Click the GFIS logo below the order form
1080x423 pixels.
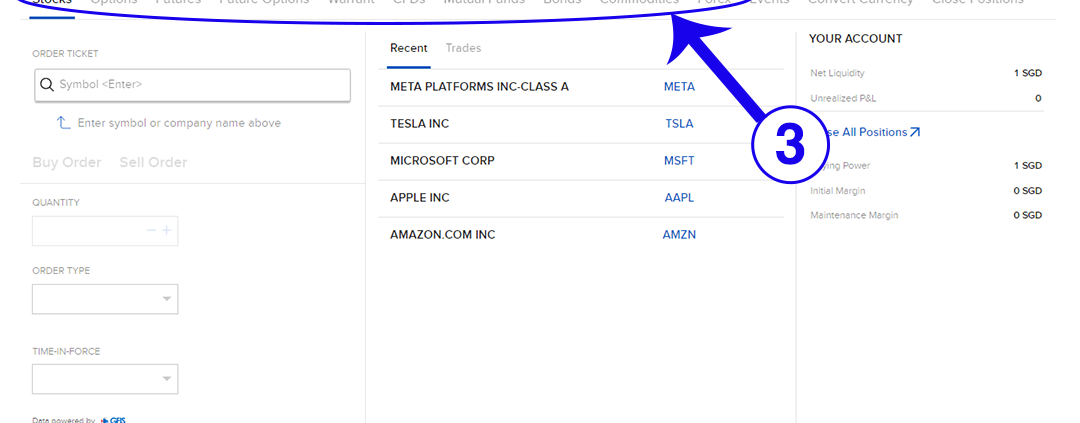tap(112, 420)
